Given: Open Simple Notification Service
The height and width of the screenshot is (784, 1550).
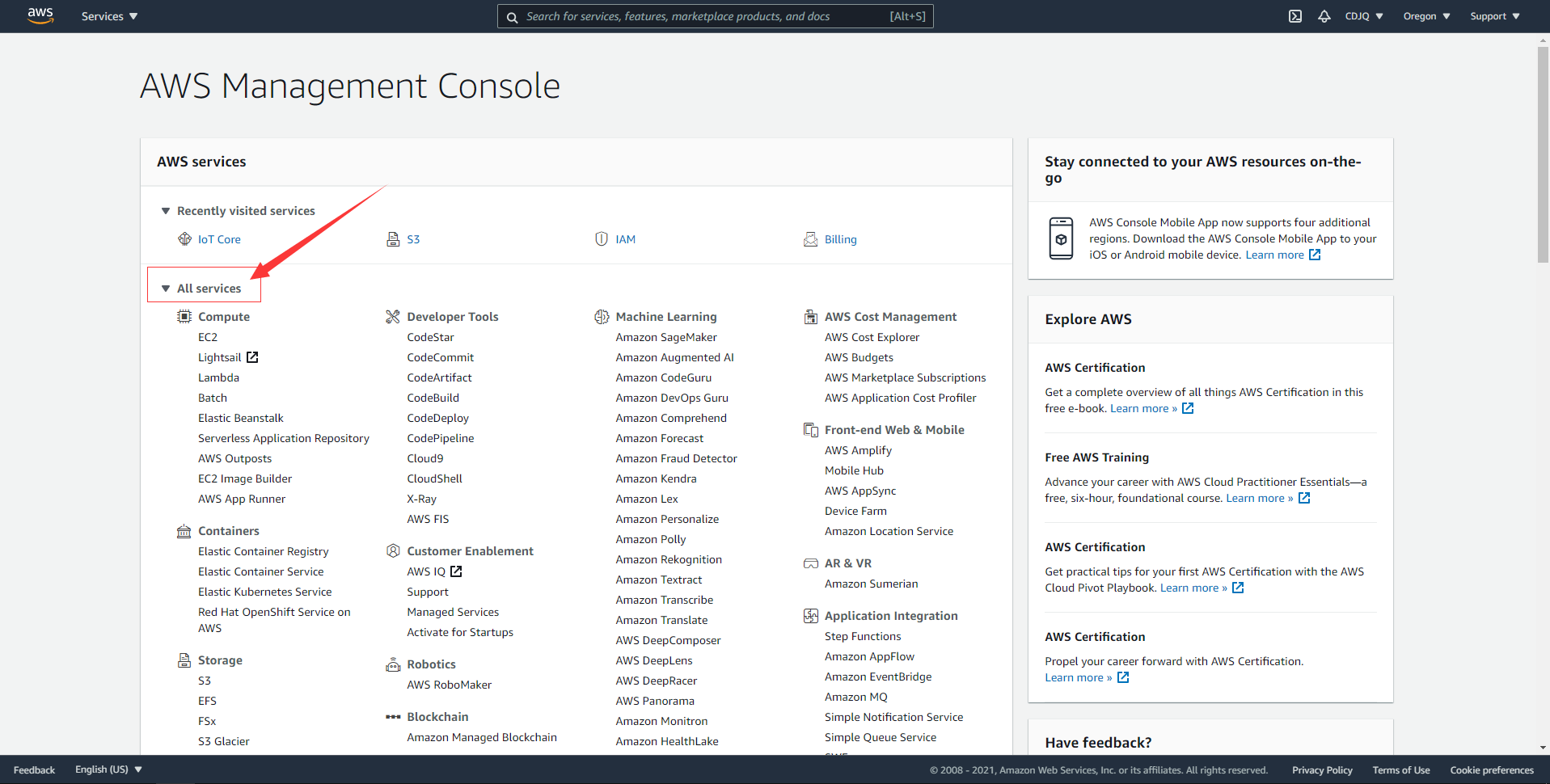Looking at the screenshot, I should [893, 717].
